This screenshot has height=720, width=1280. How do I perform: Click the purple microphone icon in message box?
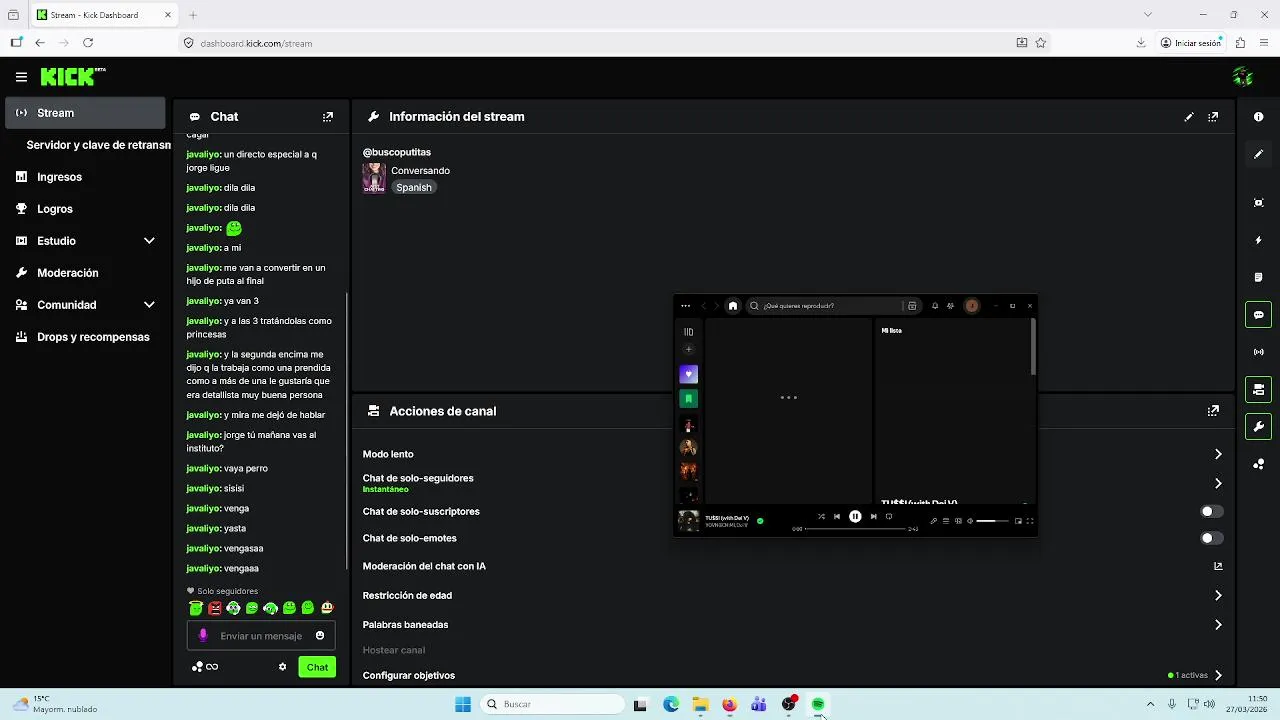[203, 635]
